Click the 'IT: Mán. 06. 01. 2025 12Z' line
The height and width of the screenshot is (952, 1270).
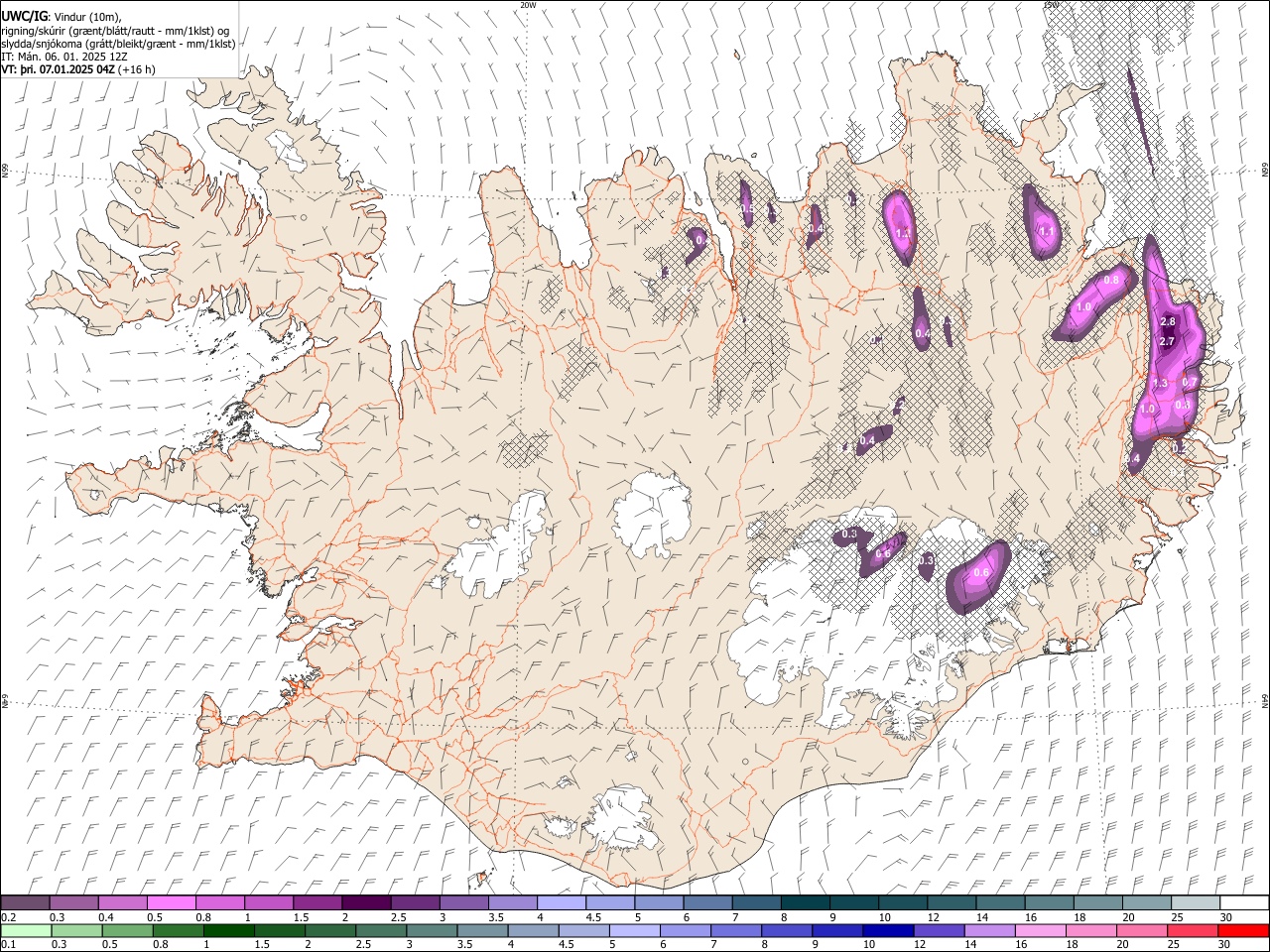click(x=63, y=57)
